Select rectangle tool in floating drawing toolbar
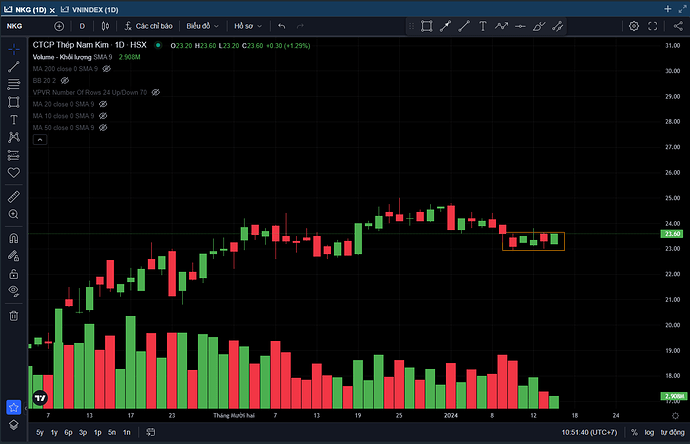Image resolution: width=690 pixels, height=444 pixels. (426, 26)
